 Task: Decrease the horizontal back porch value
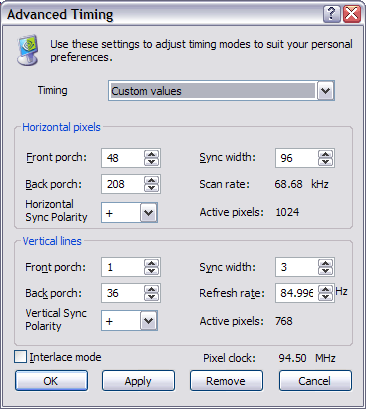pos(152,188)
